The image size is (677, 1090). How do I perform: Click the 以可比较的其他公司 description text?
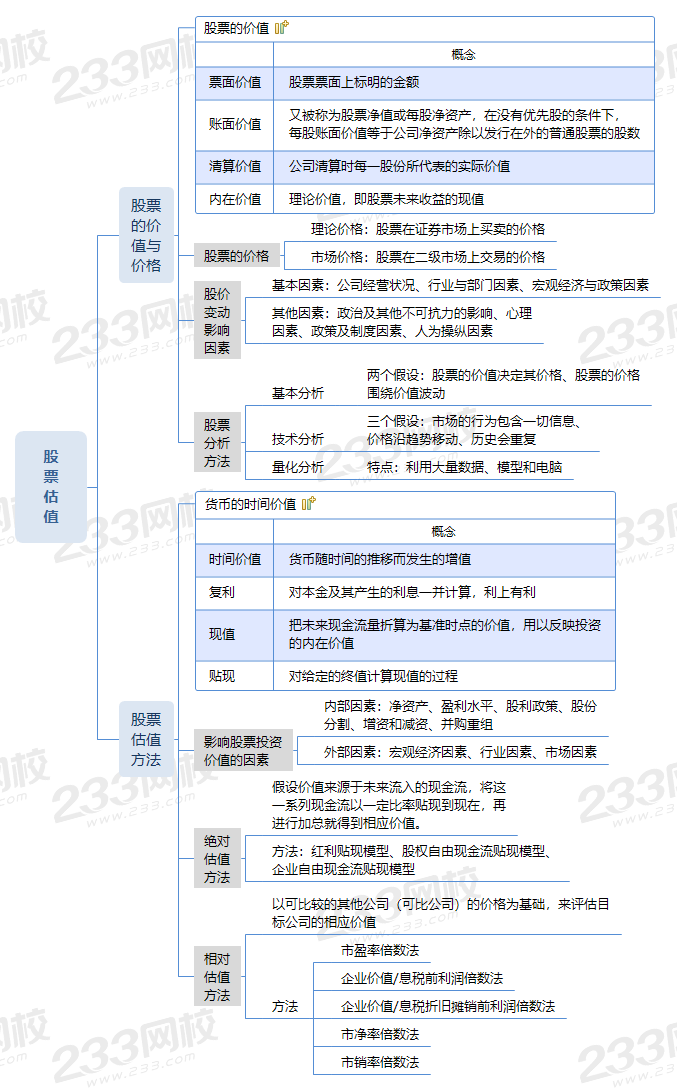(x=440, y=913)
